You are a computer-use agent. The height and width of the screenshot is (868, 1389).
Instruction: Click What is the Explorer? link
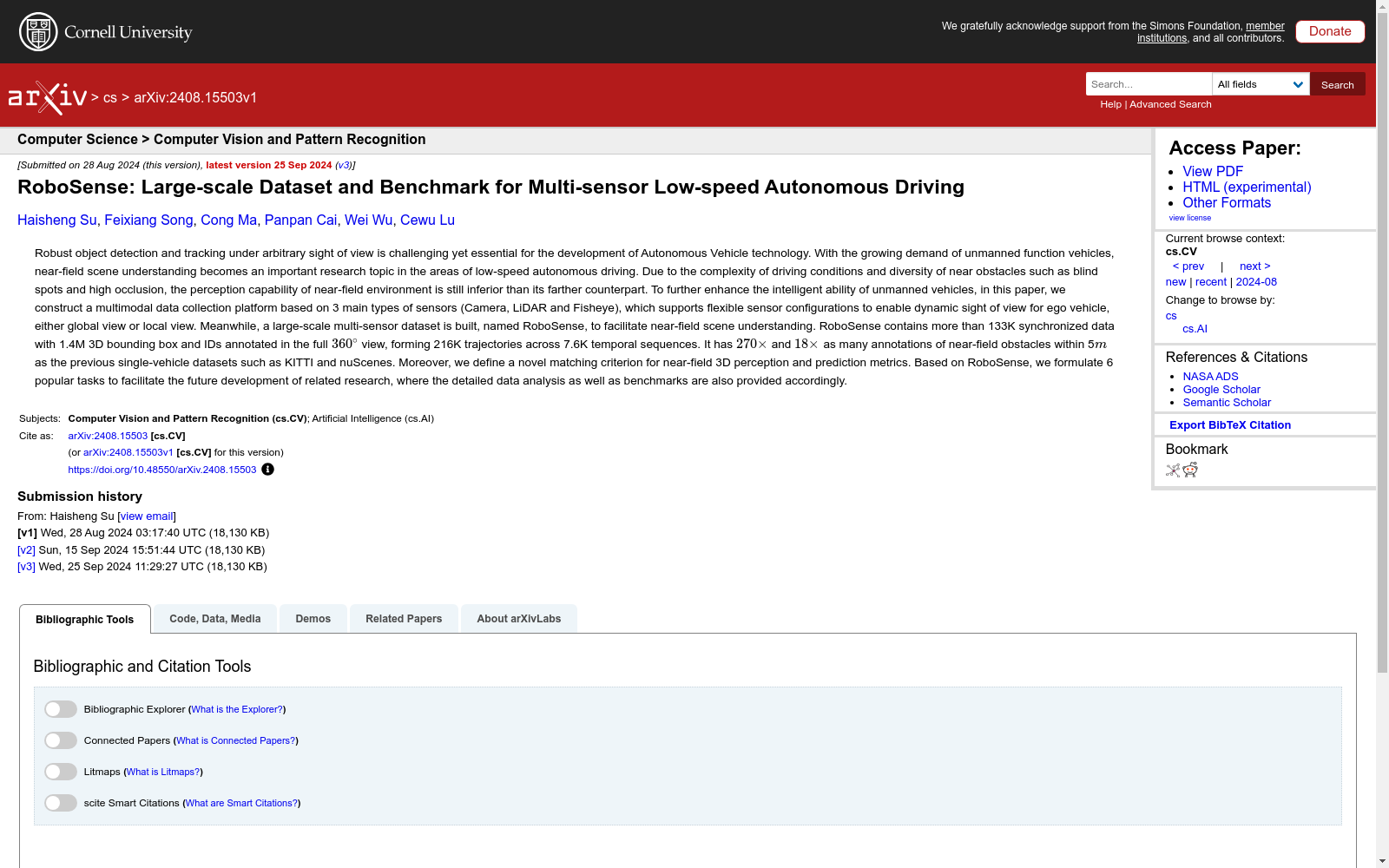237,709
